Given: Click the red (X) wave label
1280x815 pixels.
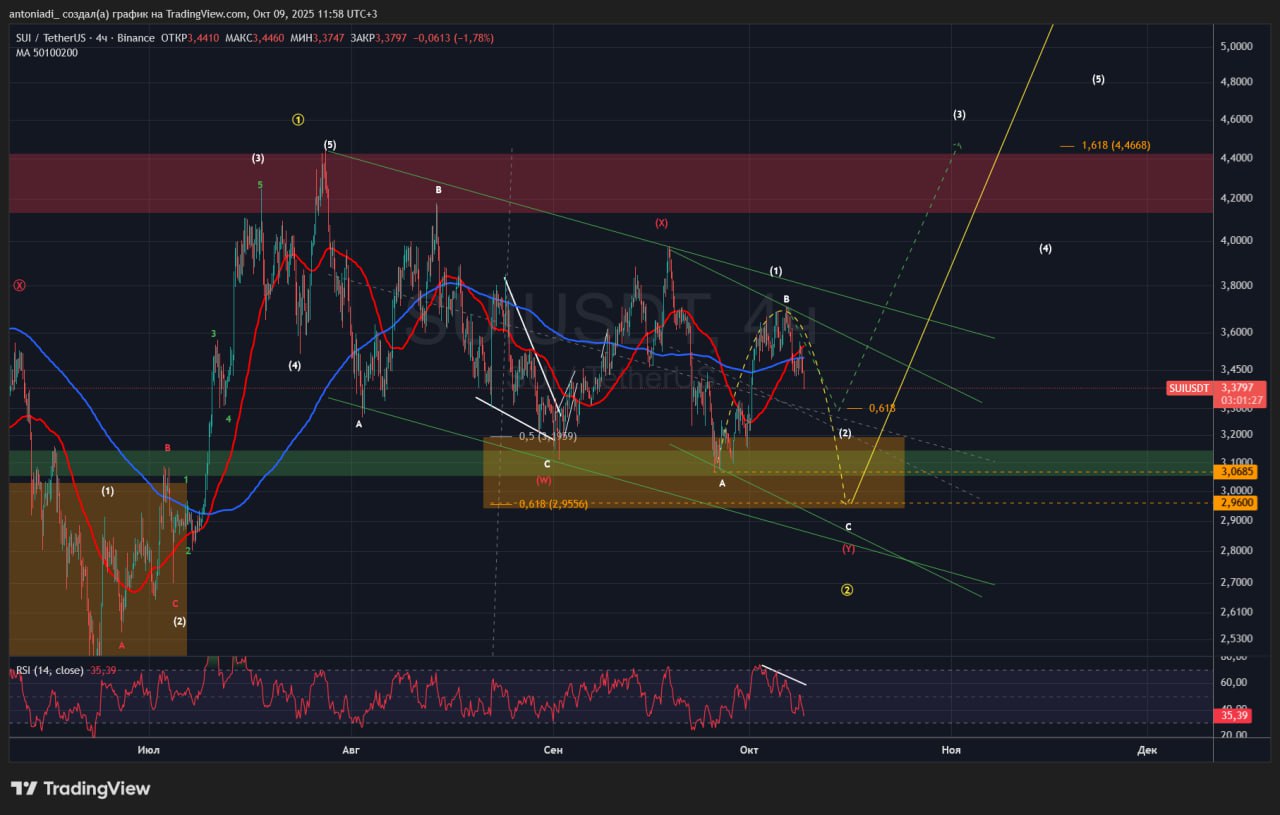Looking at the screenshot, I should point(661,223).
